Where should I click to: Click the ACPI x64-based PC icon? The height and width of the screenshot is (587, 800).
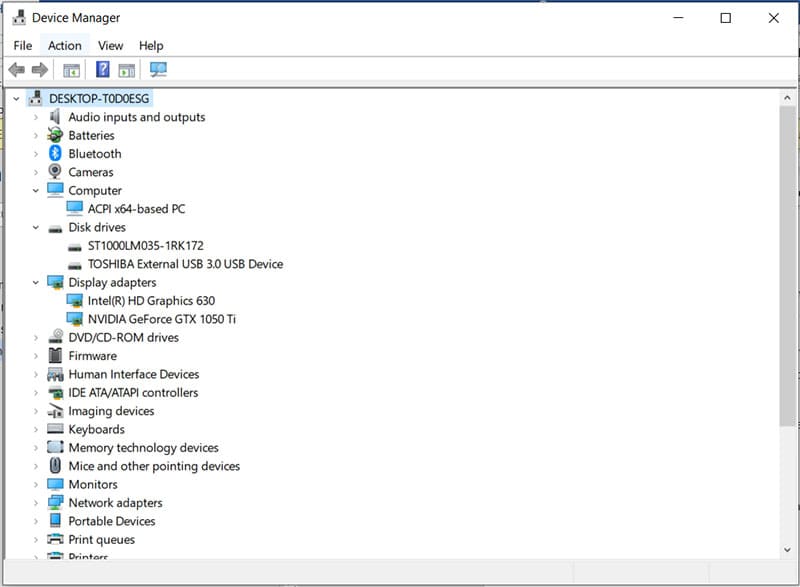coord(75,208)
